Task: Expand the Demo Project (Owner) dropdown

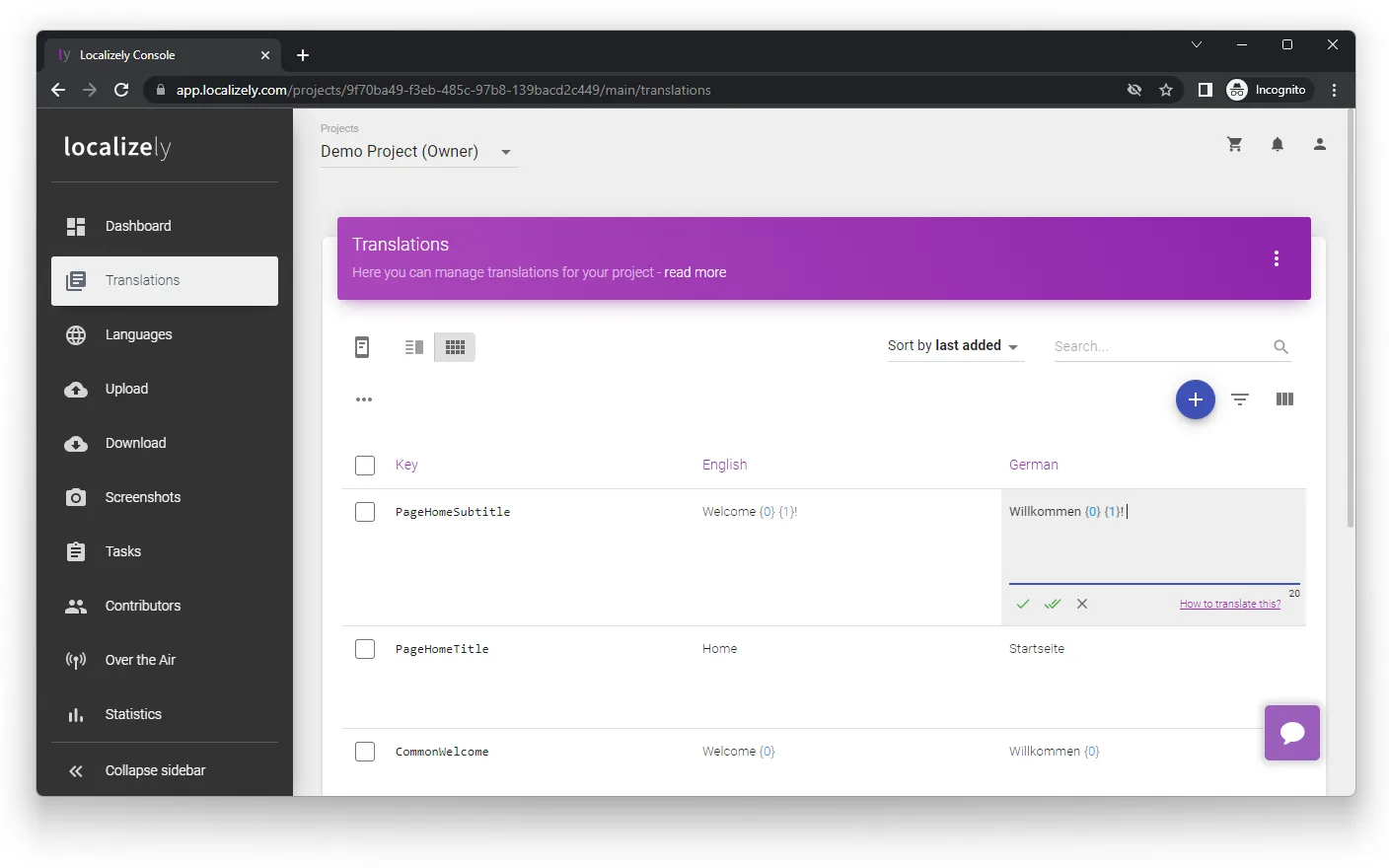Action: [x=418, y=152]
